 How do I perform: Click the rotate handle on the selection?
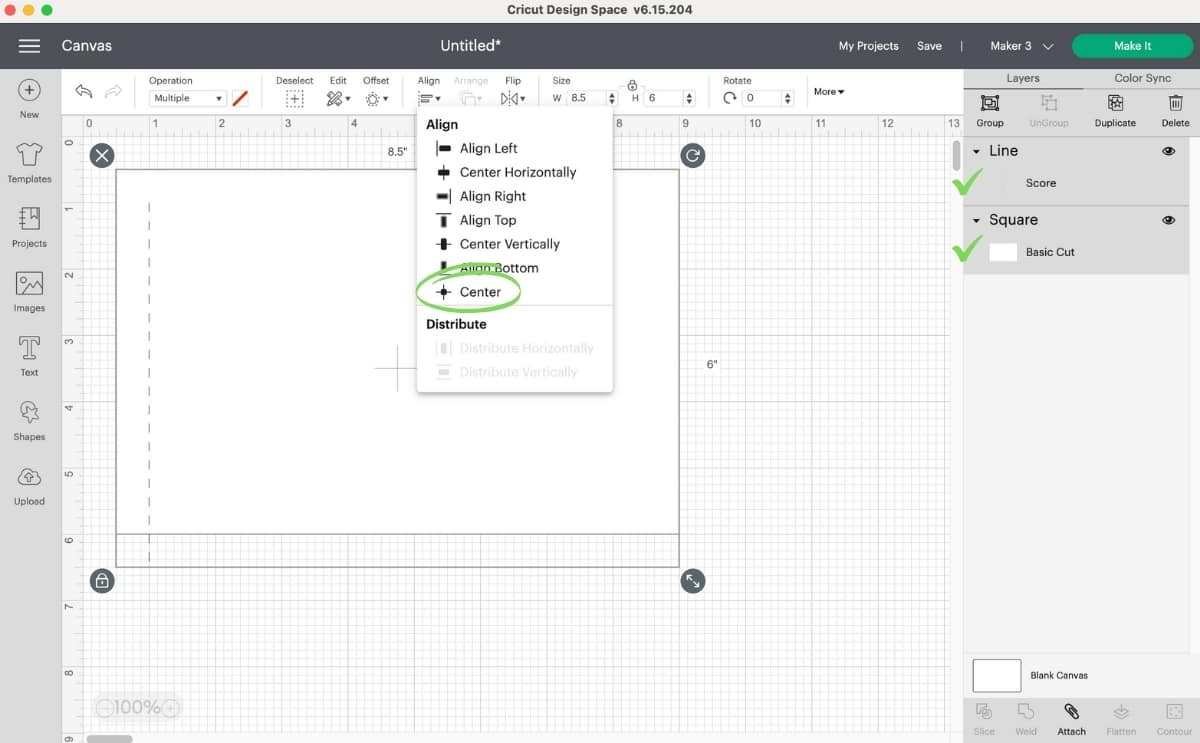[x=693, y=155]
